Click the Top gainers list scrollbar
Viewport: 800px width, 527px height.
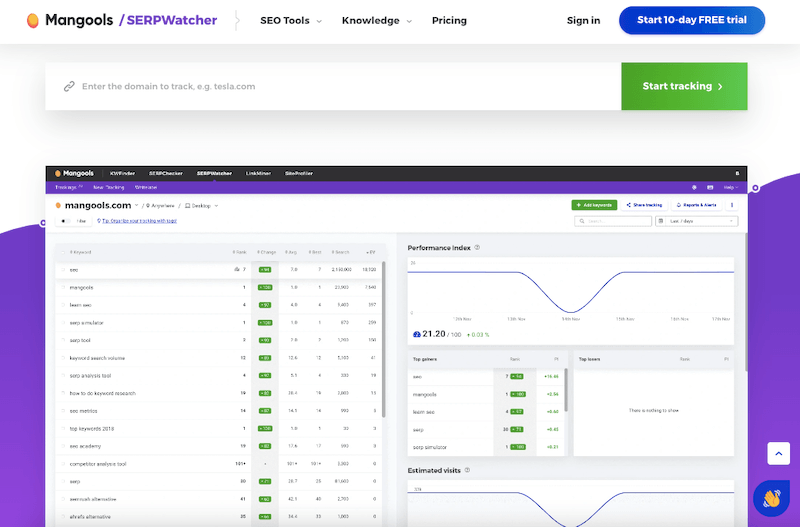(x=566, y=389)
